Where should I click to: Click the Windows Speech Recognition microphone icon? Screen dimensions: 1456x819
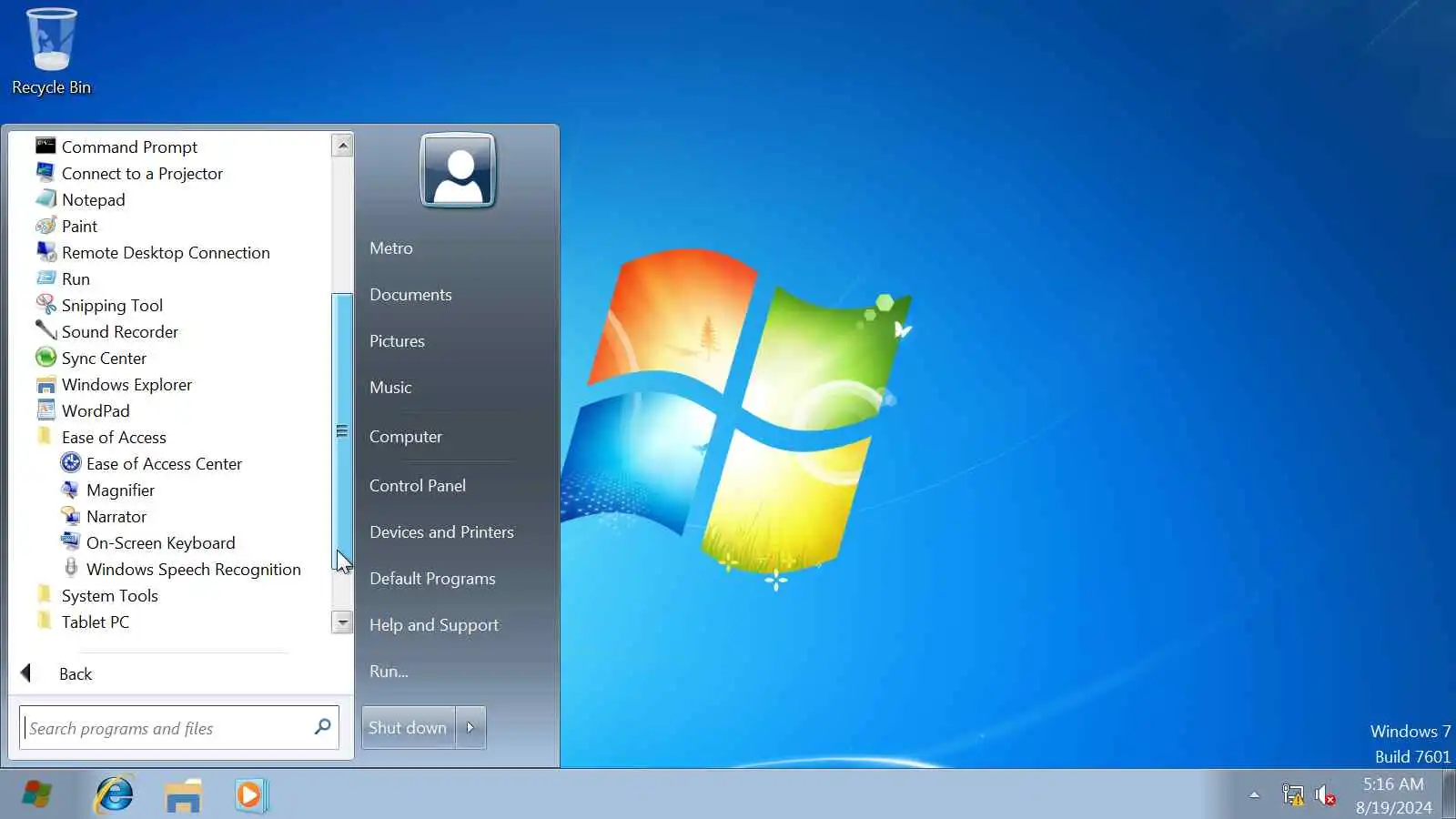coord(70,568)
